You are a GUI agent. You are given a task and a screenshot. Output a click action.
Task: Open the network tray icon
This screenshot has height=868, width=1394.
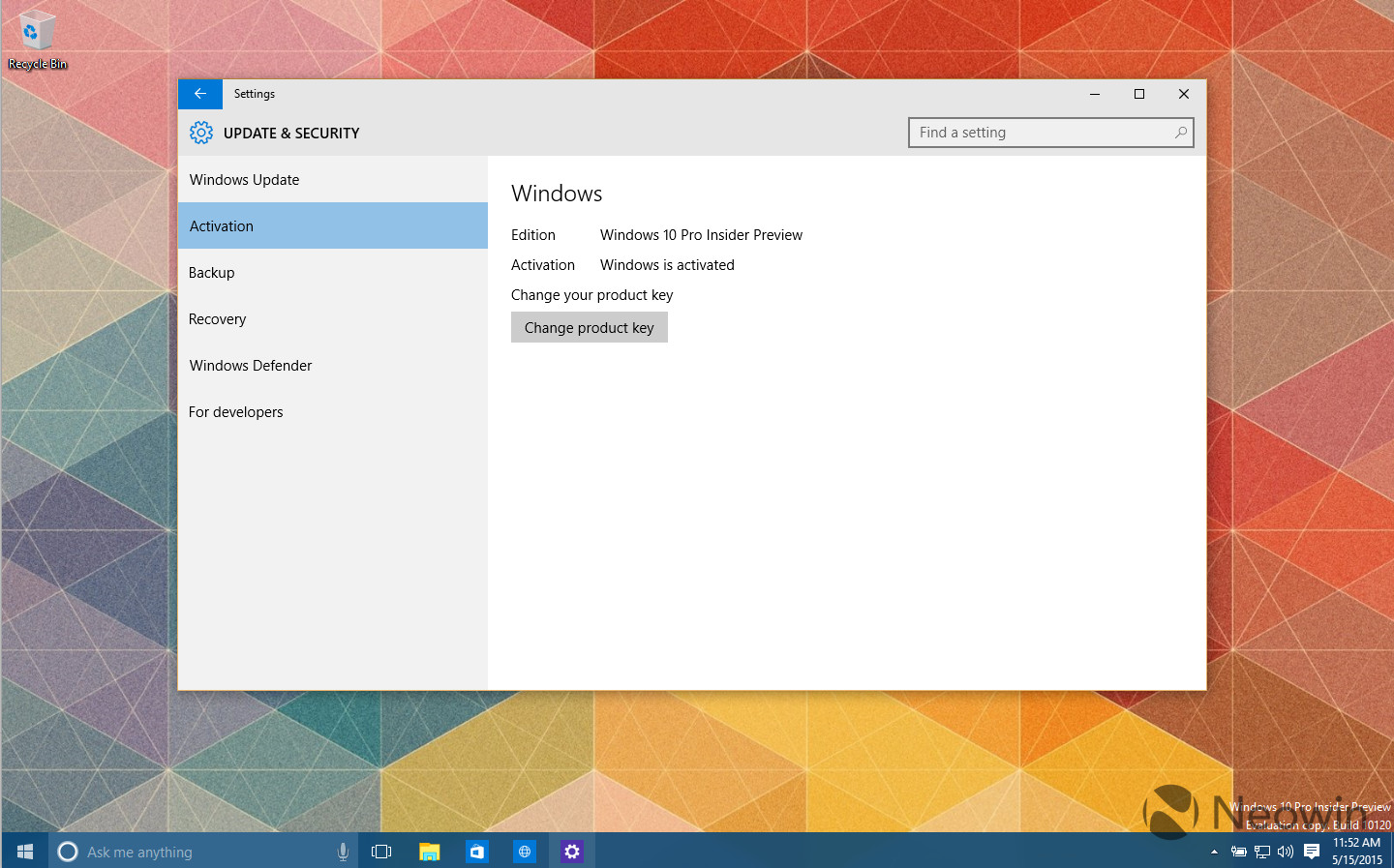1262,852
